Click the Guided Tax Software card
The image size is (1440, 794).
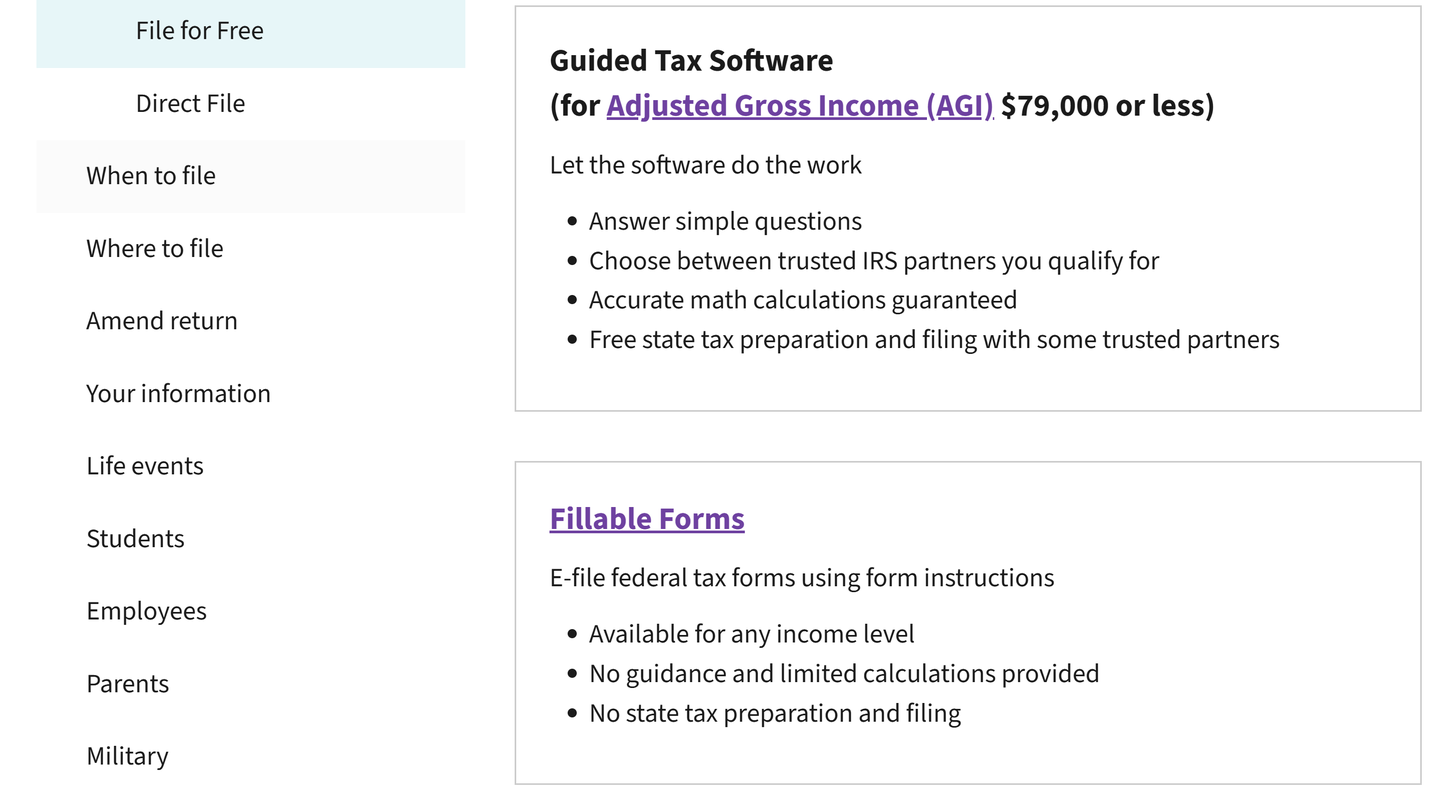click(968, 209)
